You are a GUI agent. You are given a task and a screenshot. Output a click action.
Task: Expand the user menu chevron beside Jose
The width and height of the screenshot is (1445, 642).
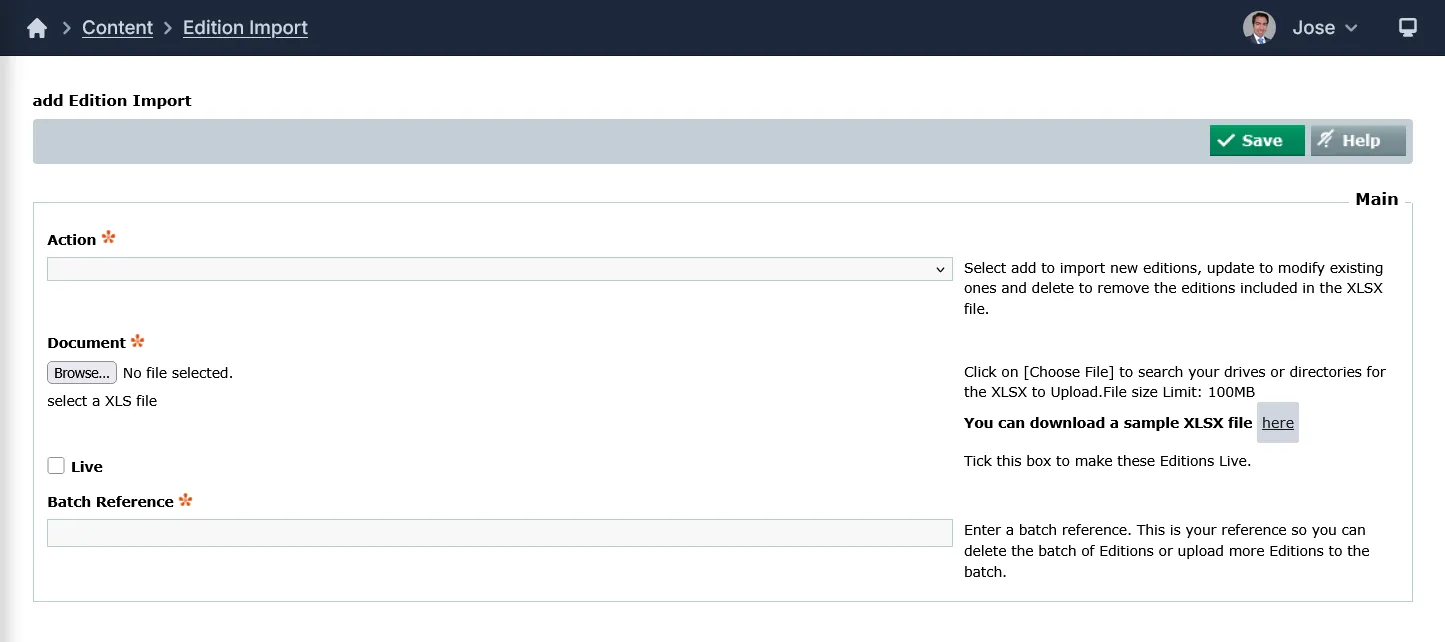[x=1351, y=28]
